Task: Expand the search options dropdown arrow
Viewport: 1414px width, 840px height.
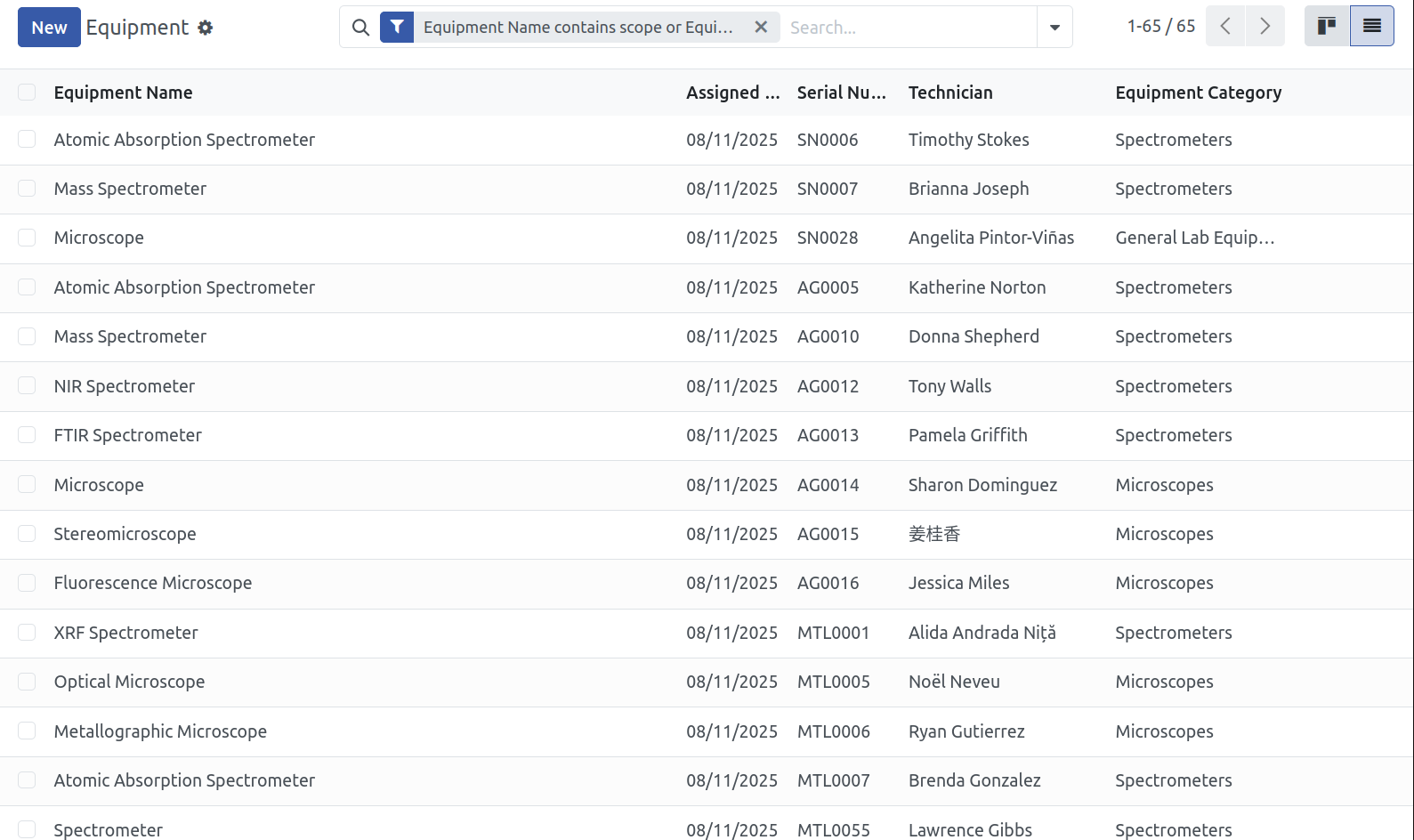Action: click(x=1054, y=28)
